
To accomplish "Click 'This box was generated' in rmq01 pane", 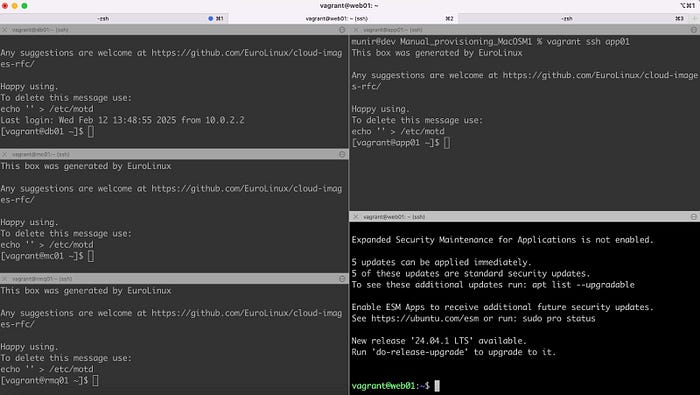I will pos(86,291).
